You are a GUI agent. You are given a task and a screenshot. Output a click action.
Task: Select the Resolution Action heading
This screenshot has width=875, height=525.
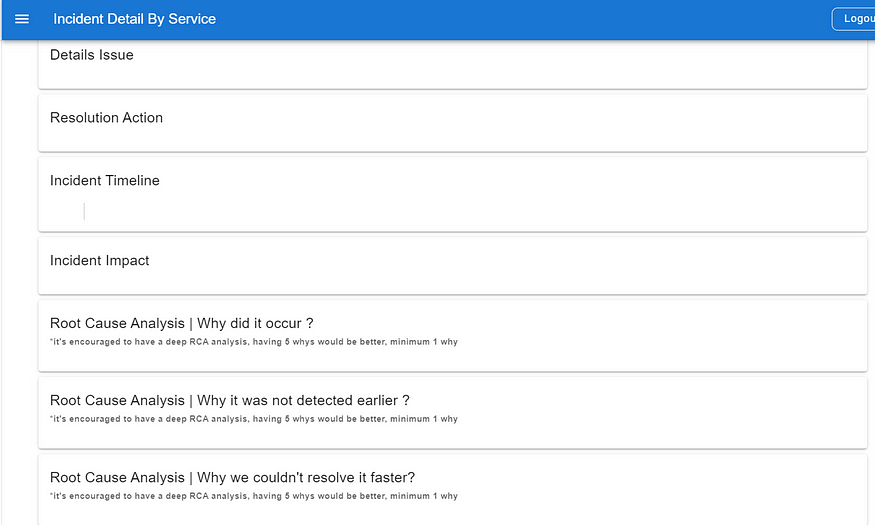[x=106, y=118]
